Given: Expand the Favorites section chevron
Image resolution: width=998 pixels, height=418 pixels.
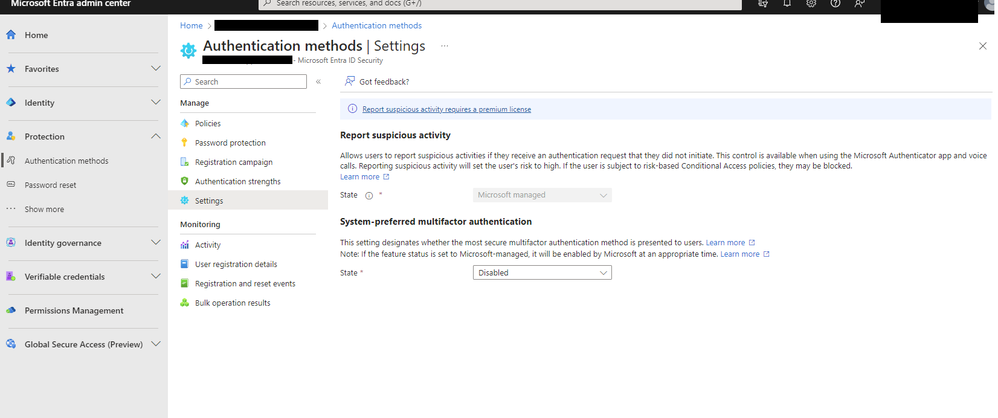Looking at the screenshot, I should (x=156, y=68).
